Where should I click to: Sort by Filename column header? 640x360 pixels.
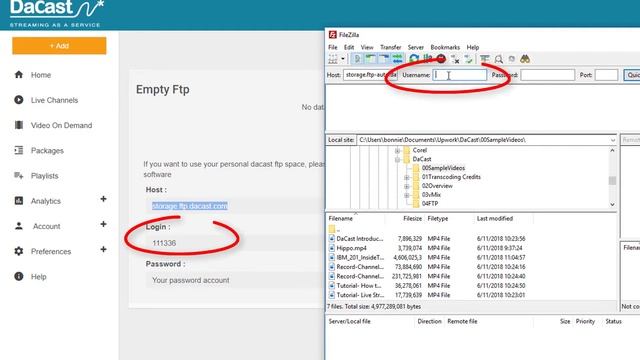[x=341, y=219]
